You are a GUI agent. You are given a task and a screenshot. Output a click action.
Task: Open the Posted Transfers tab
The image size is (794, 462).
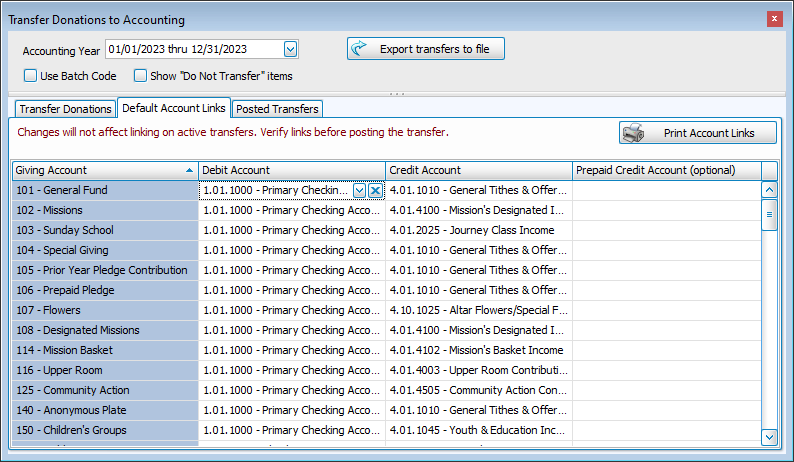point(277,109)
